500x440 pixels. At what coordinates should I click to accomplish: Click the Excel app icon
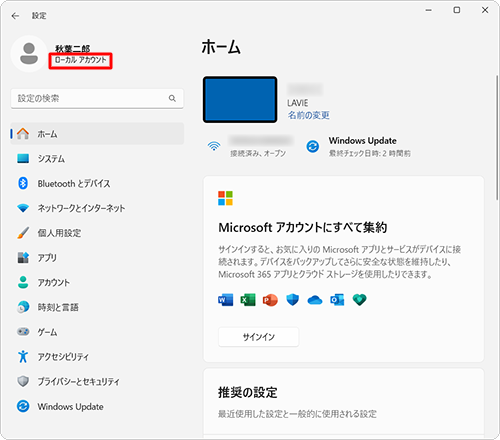point(248,300)
